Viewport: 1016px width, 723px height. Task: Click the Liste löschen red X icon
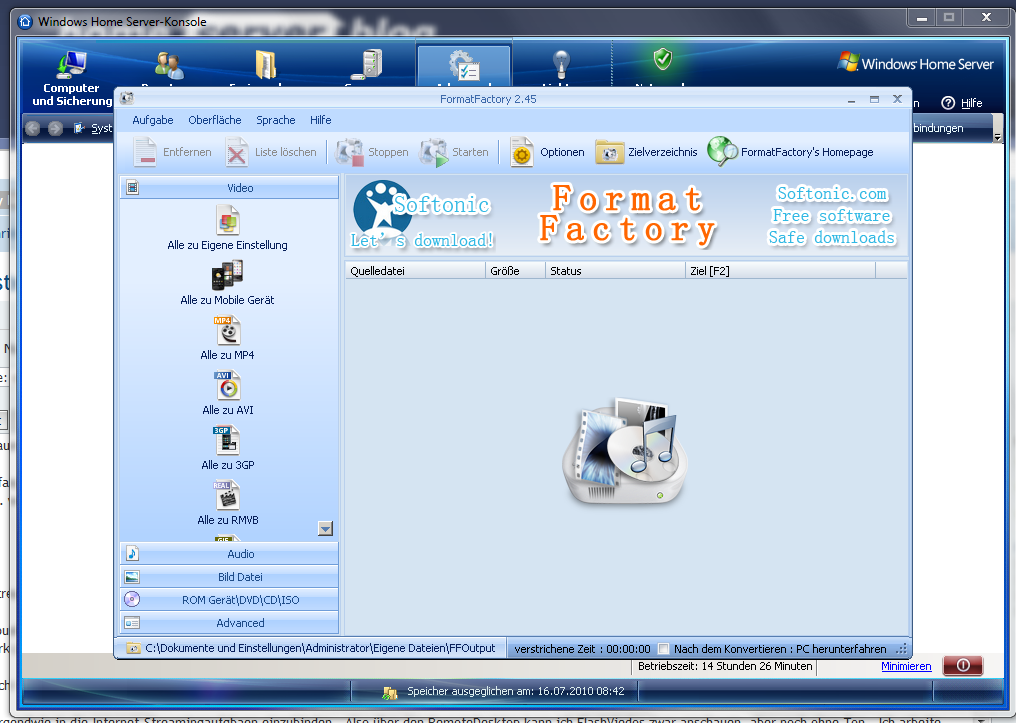click(x=237, y=152)
